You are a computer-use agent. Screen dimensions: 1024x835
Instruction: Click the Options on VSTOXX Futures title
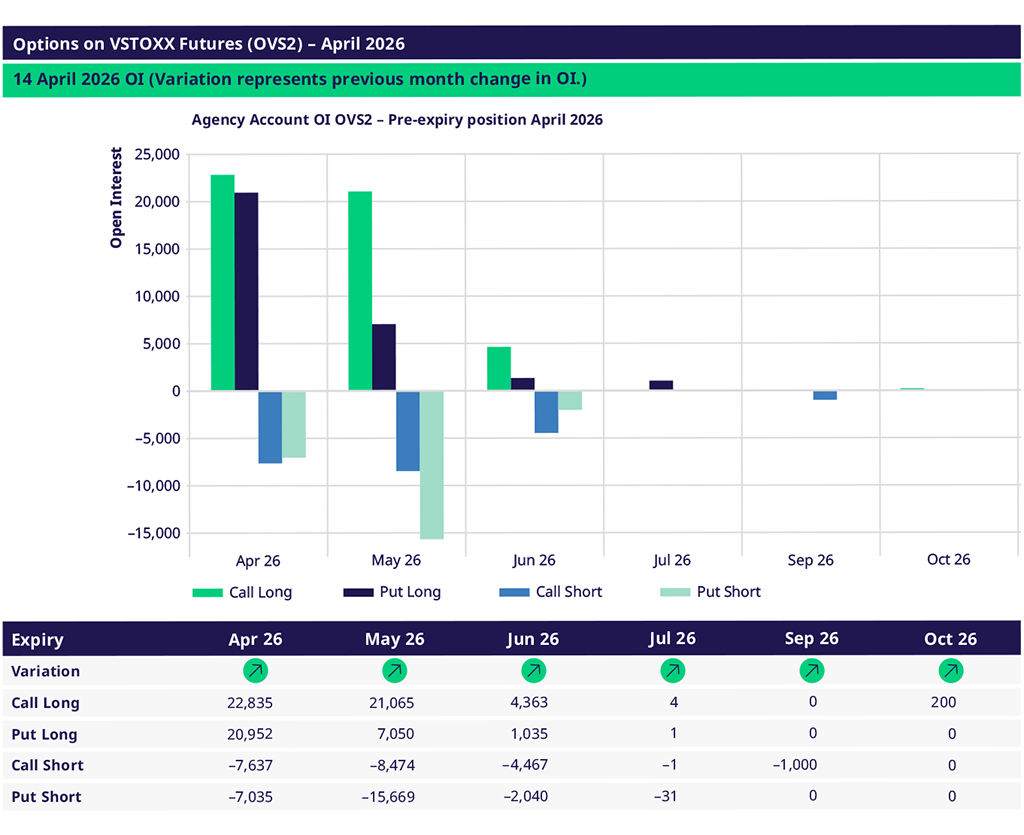209,44
